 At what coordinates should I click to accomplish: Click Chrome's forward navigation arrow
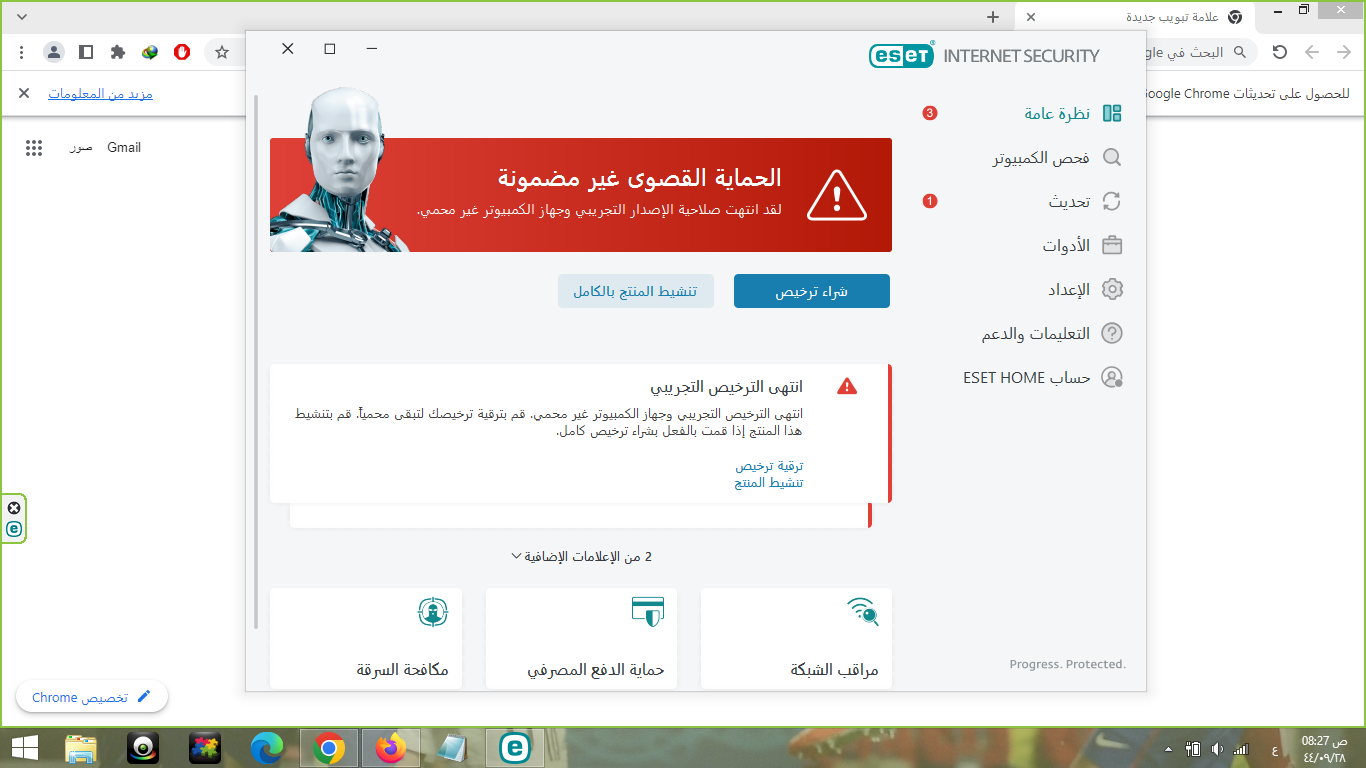coord(1313,51)
